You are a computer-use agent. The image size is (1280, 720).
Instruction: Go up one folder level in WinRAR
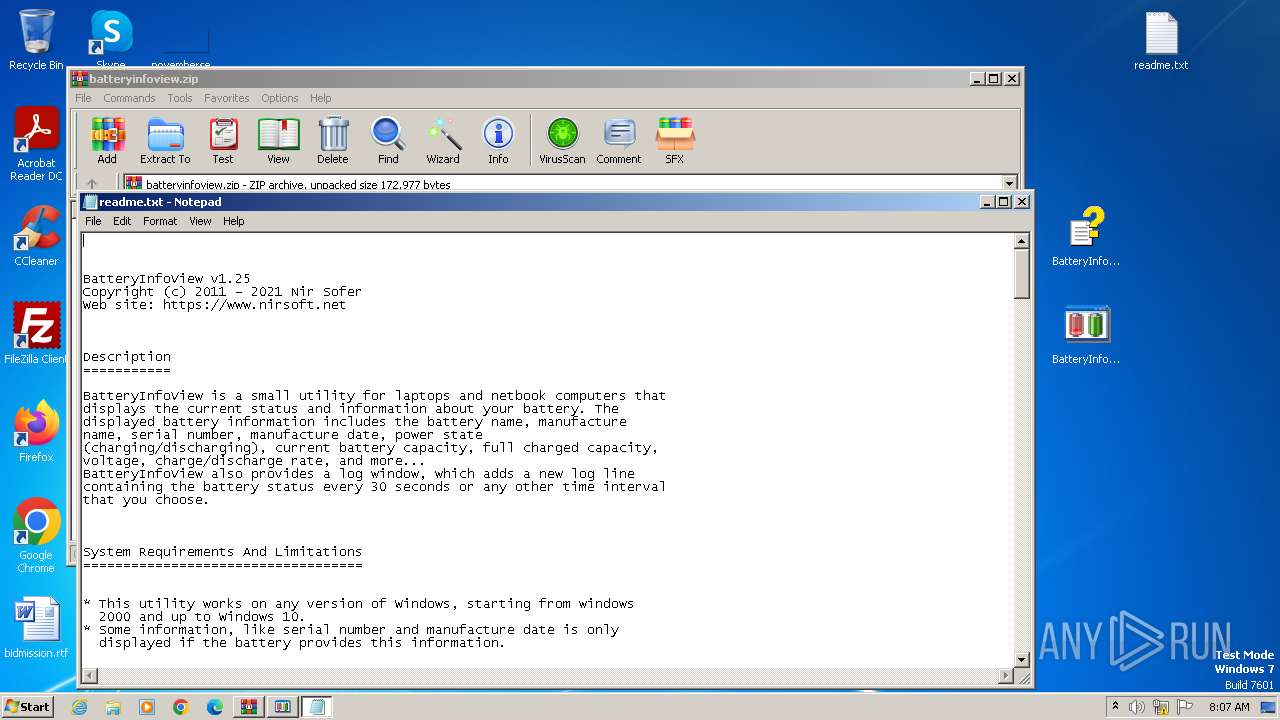[92, 184]
